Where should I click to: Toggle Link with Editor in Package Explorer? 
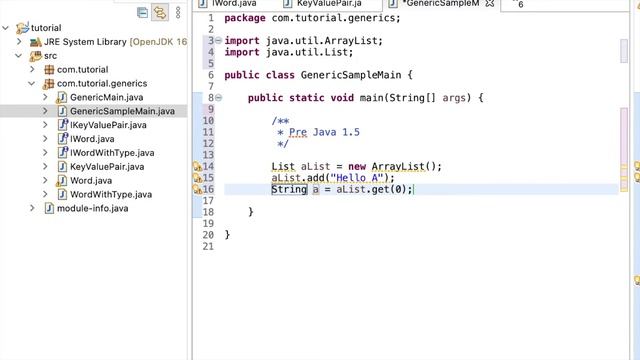click(x=160, y=13)
